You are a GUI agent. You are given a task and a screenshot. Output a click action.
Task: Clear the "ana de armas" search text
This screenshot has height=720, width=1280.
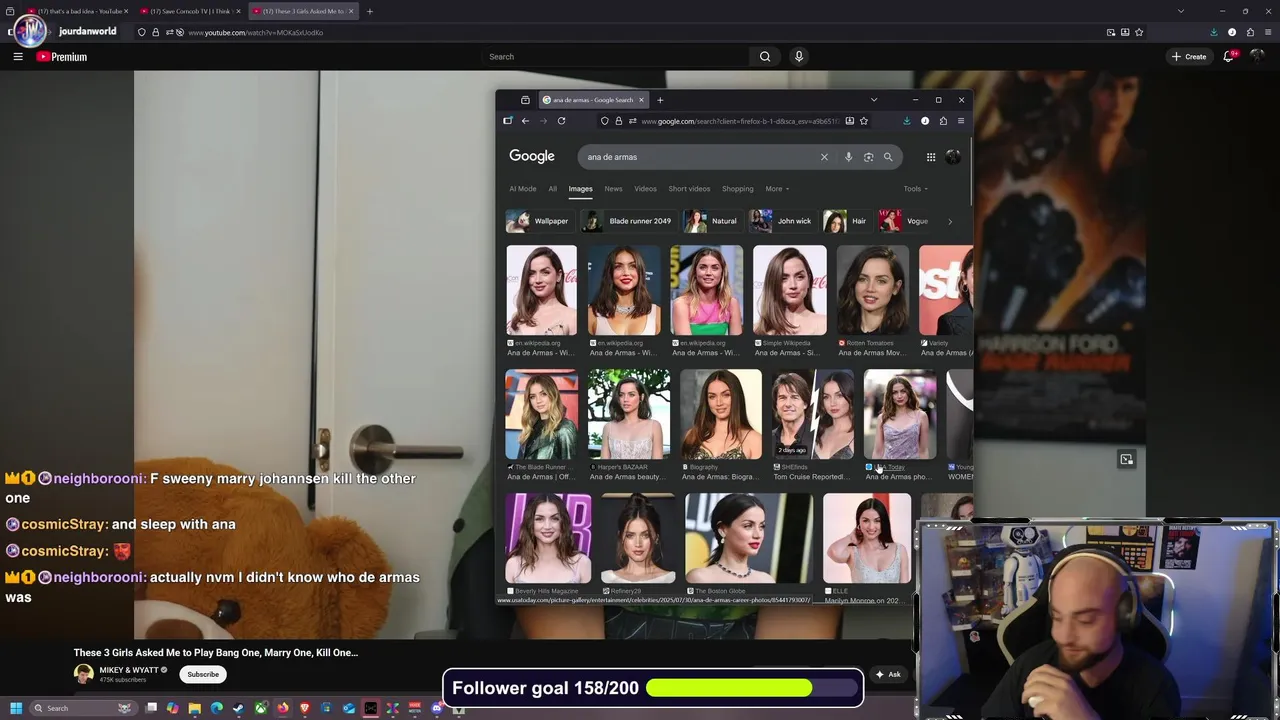click(x=824, y=157)
